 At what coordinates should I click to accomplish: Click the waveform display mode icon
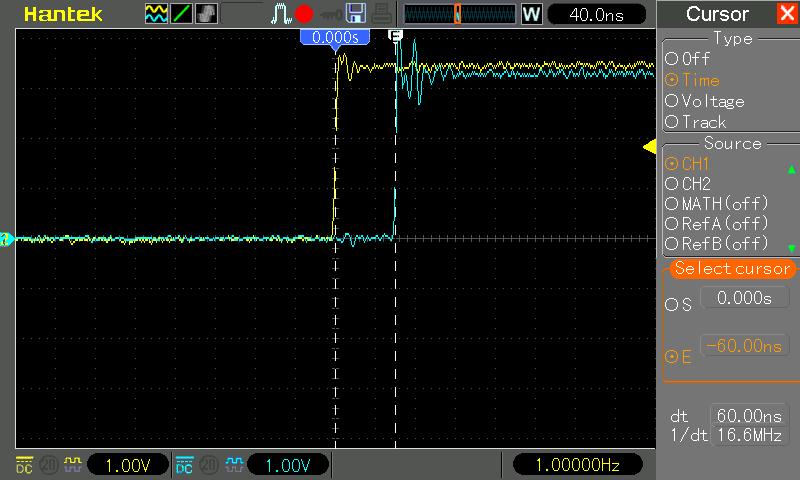(157, 14)
